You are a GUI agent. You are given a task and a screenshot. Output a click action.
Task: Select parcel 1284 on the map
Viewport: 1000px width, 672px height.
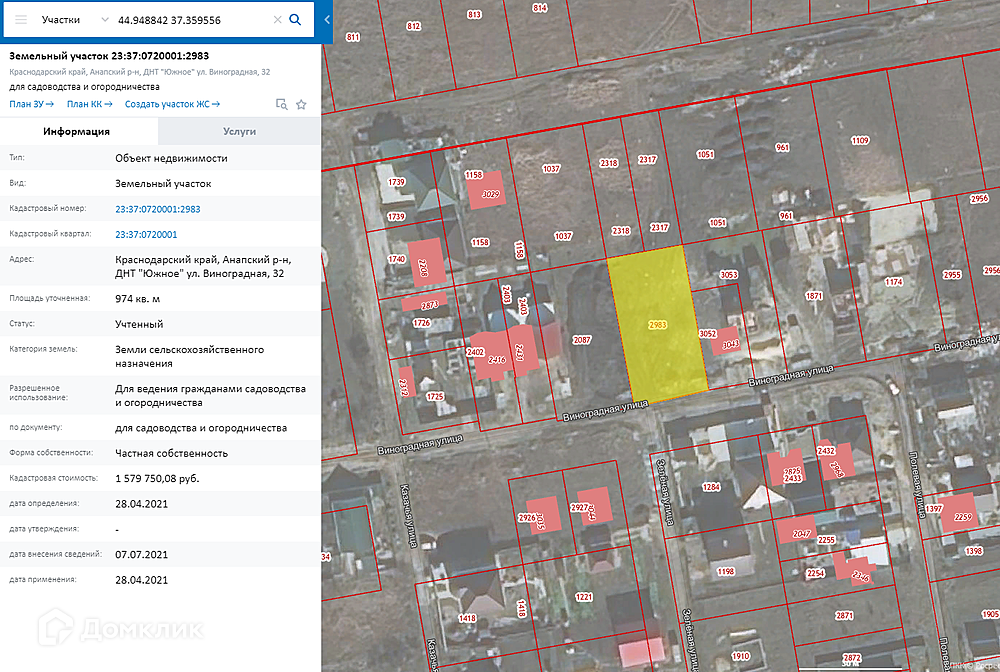click(711, 487)
